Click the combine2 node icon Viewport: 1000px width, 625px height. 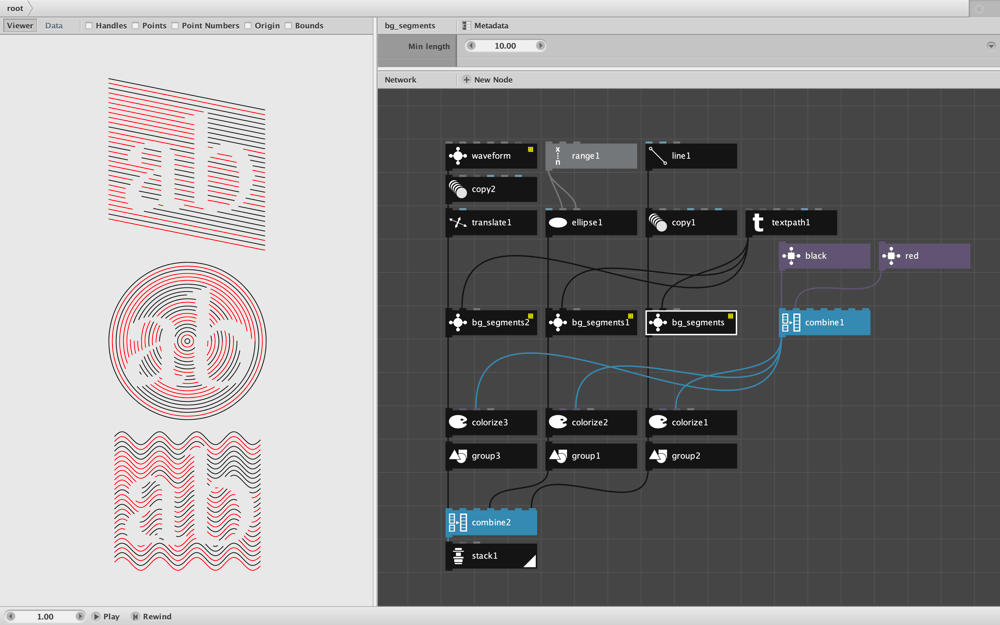click(x=457, y=522)
